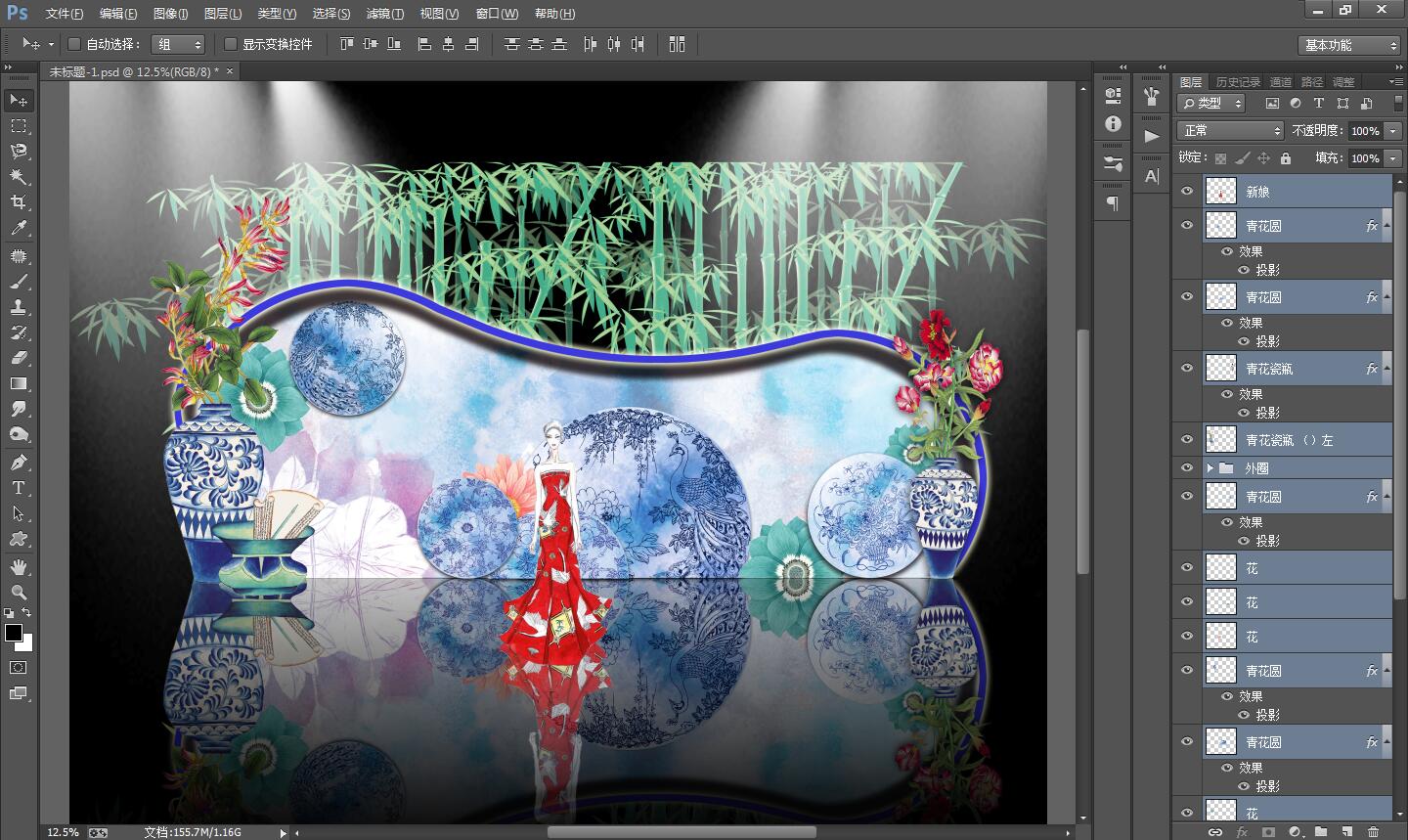Toggle lock all icon in Layers panel

[x=1285, y=157]
